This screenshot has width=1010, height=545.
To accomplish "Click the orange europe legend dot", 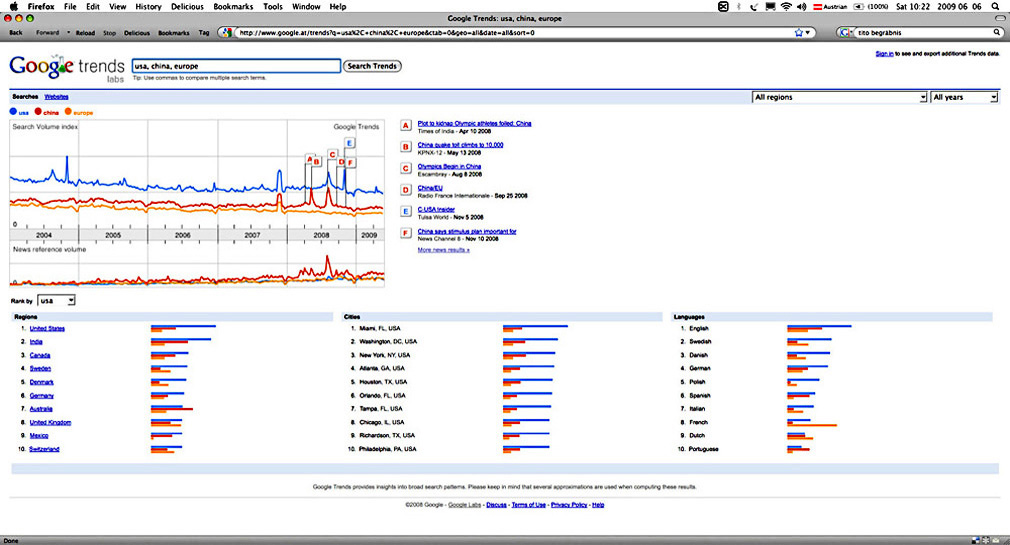I will pyautogui.click(x=68, y=111).
